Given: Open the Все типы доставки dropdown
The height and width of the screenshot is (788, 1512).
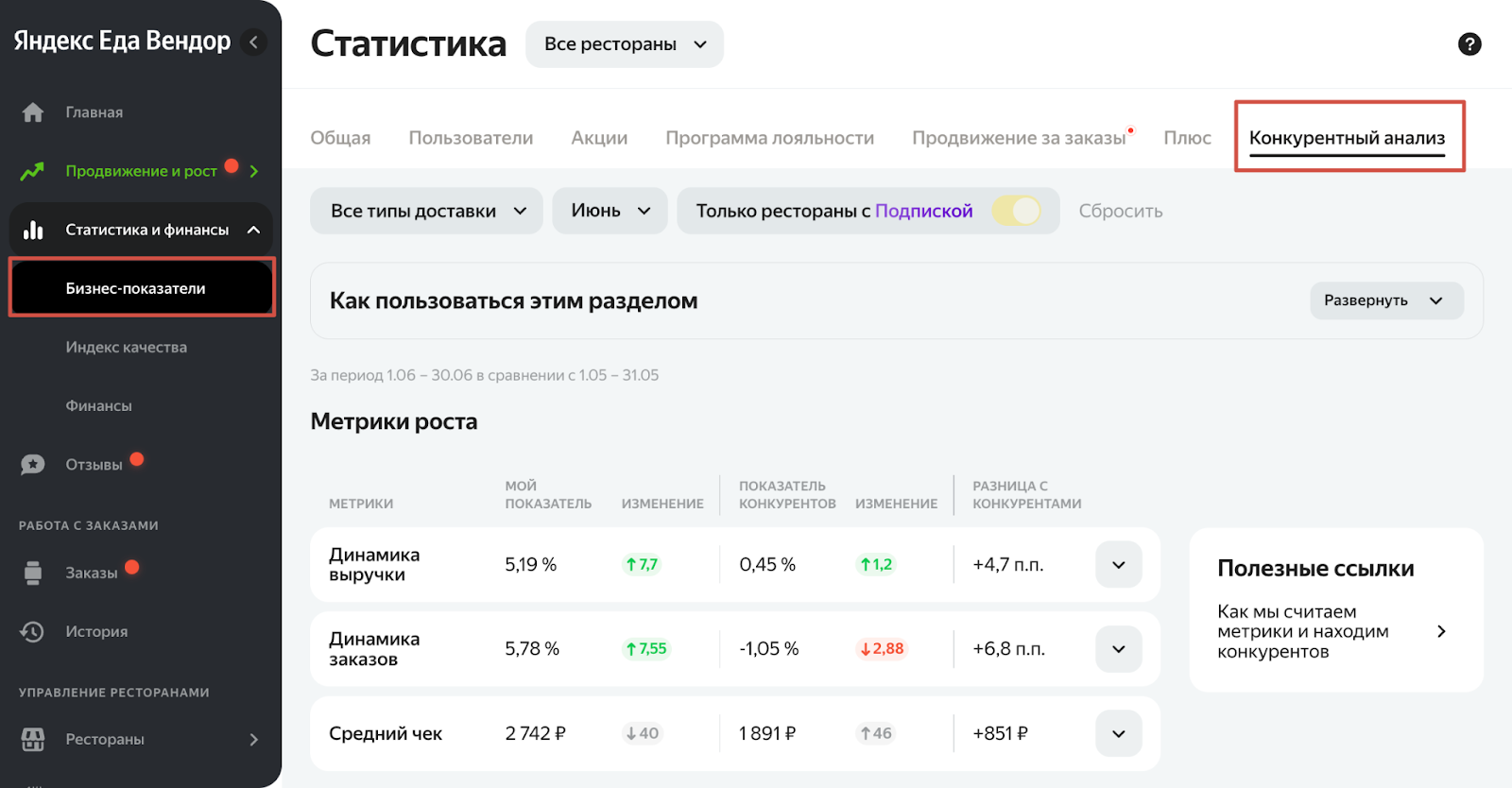Looking at the screenshot, I should click(x=426, y=211).
